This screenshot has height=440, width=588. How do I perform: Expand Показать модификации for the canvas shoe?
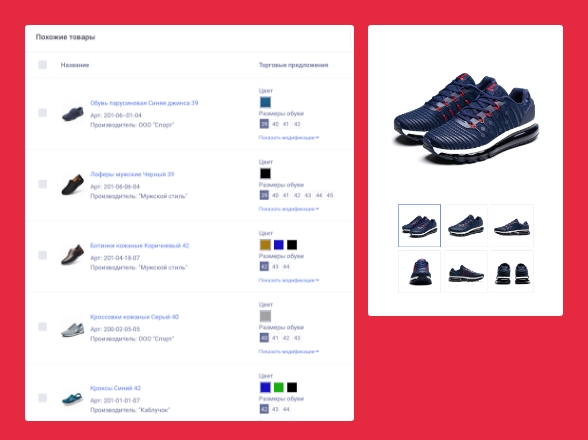pos(289,138)
